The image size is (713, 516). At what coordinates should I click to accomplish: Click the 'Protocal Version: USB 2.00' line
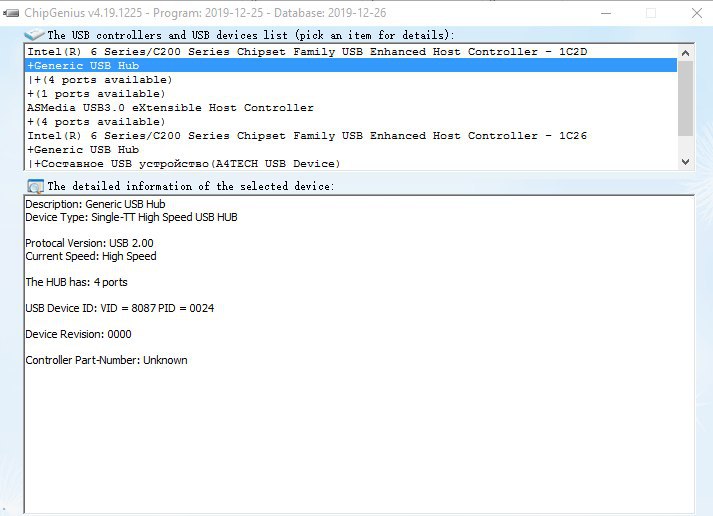(90, 243)
